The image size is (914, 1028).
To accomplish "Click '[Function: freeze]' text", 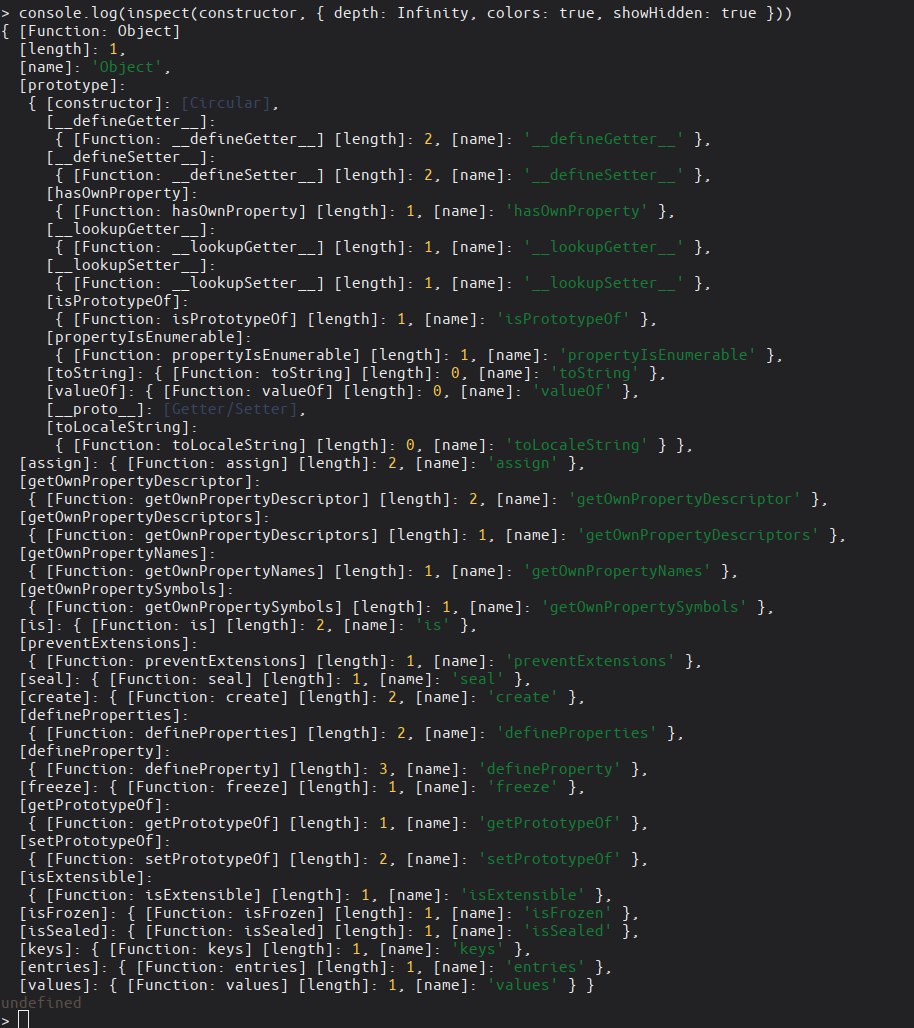I will pyautogui.click(x=207, y=787).
